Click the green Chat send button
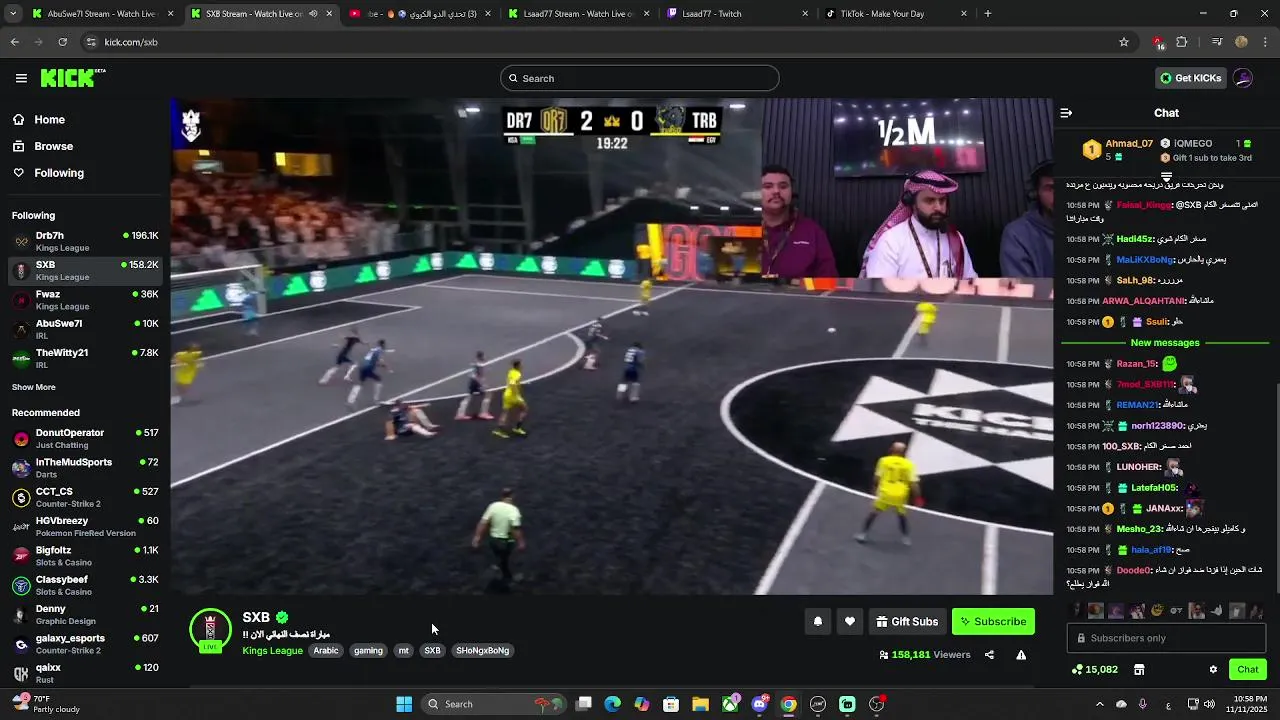The width and height of the screenshot is (1280, 720). pyautogui.click(x=1248, y=670)
